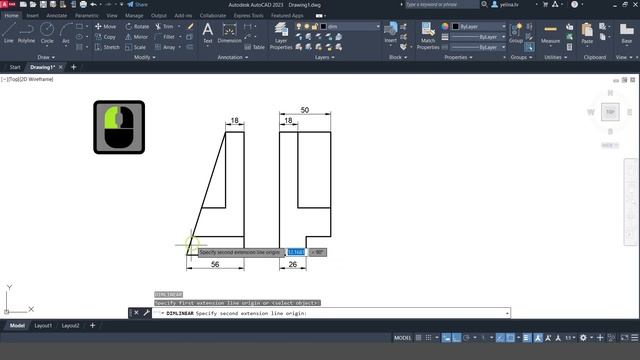Click the MODEL status bar button
Viewport: 640px width, 360px height.
pyautogui.click(x=402, y=338)
